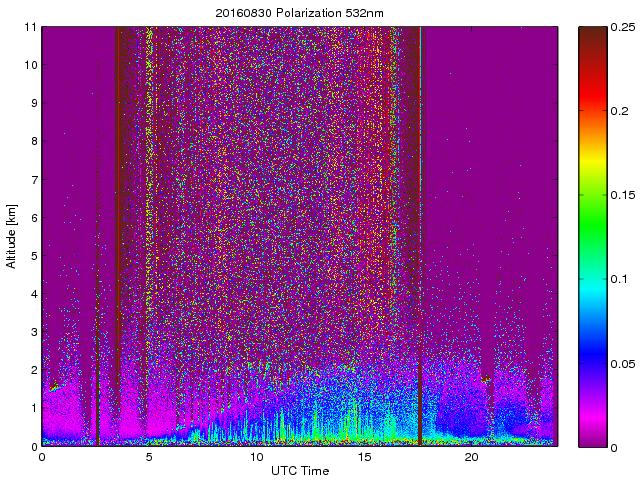Click the colorbar tick label 0.1
This screenshot has width=640, height=480.
coord(619,279)
